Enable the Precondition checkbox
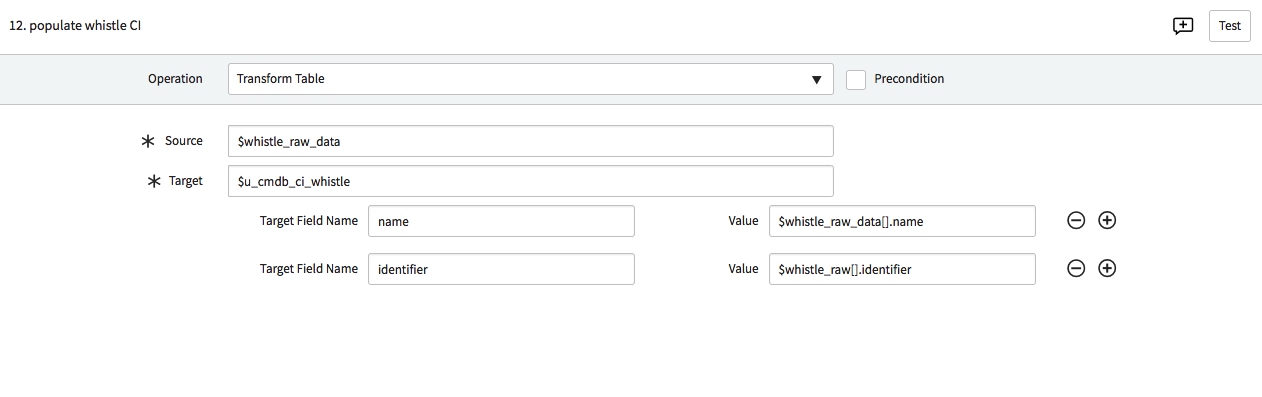This screenshot has height=397, width=1262. [x=856, y=79]
